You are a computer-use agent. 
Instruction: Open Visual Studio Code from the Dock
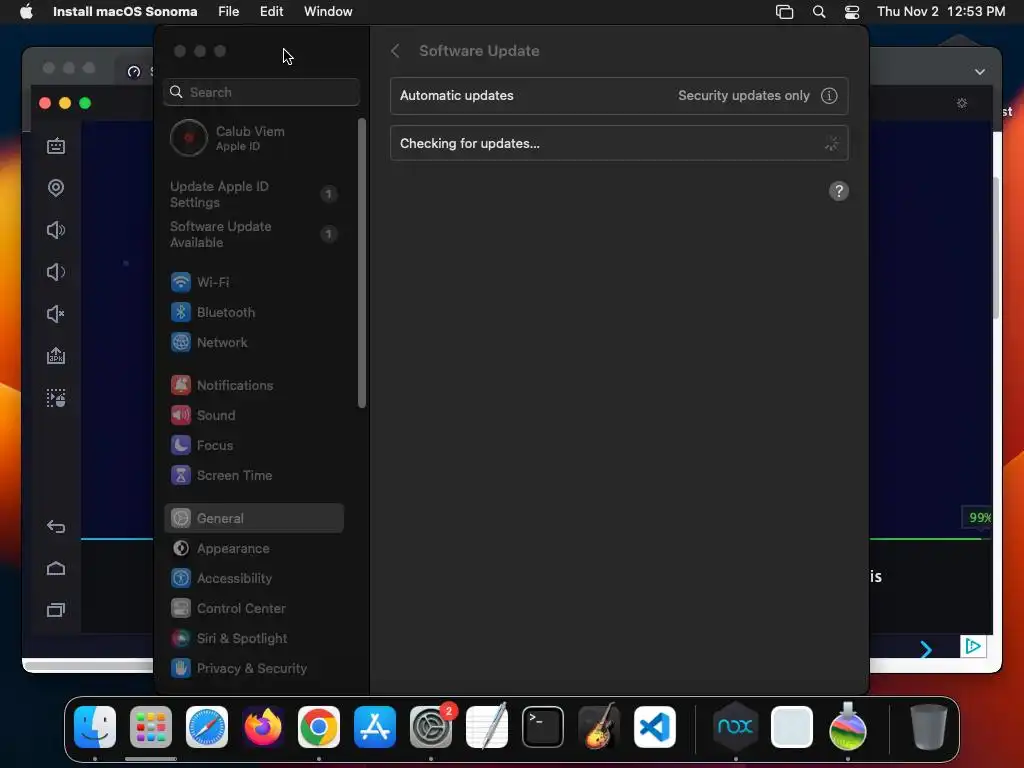654,727
